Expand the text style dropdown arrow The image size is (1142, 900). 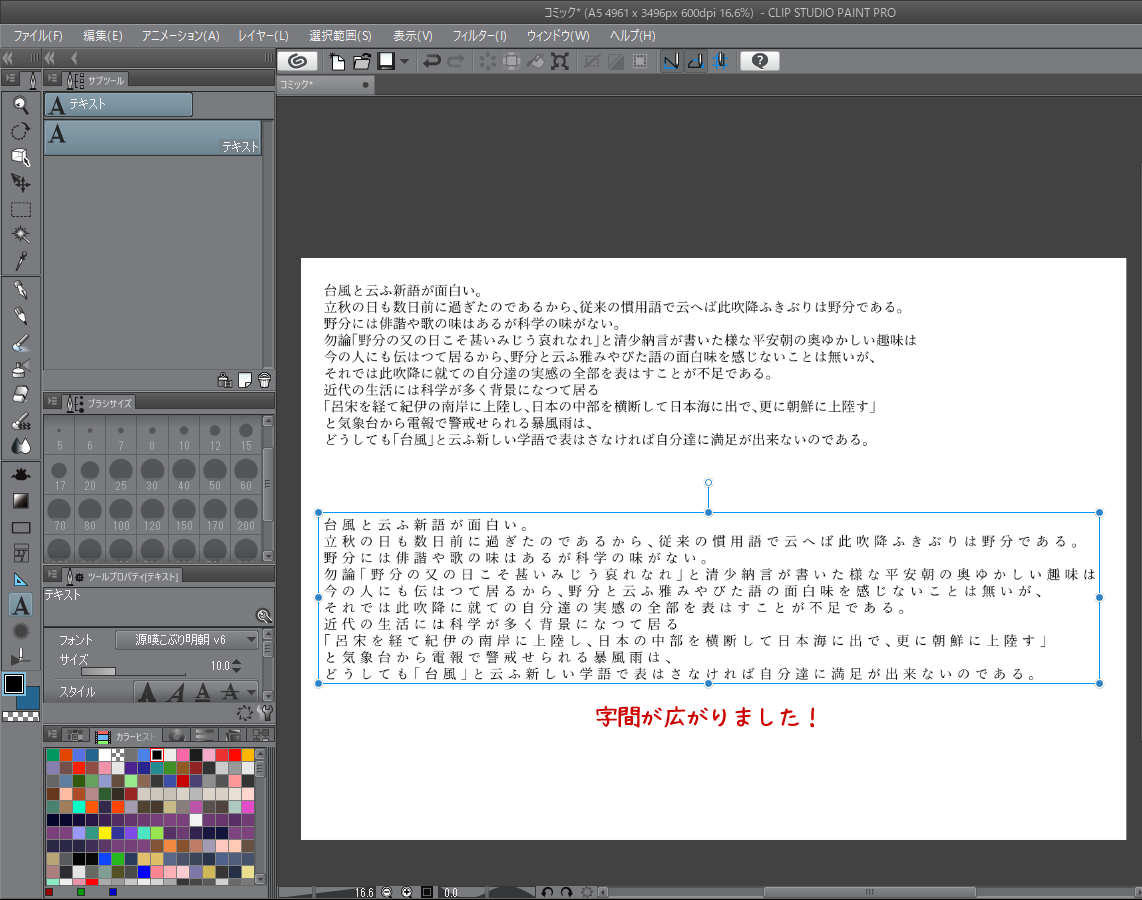click(x=251, y=691)
